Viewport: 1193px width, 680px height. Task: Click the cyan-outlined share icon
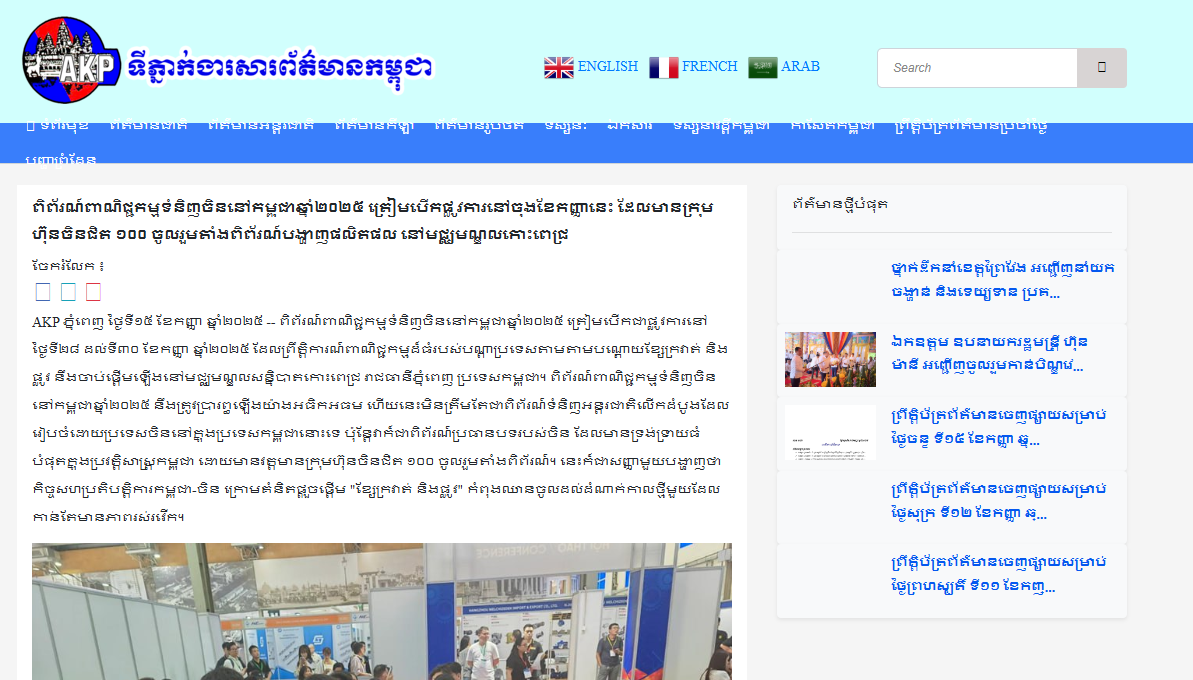(68, 292)
